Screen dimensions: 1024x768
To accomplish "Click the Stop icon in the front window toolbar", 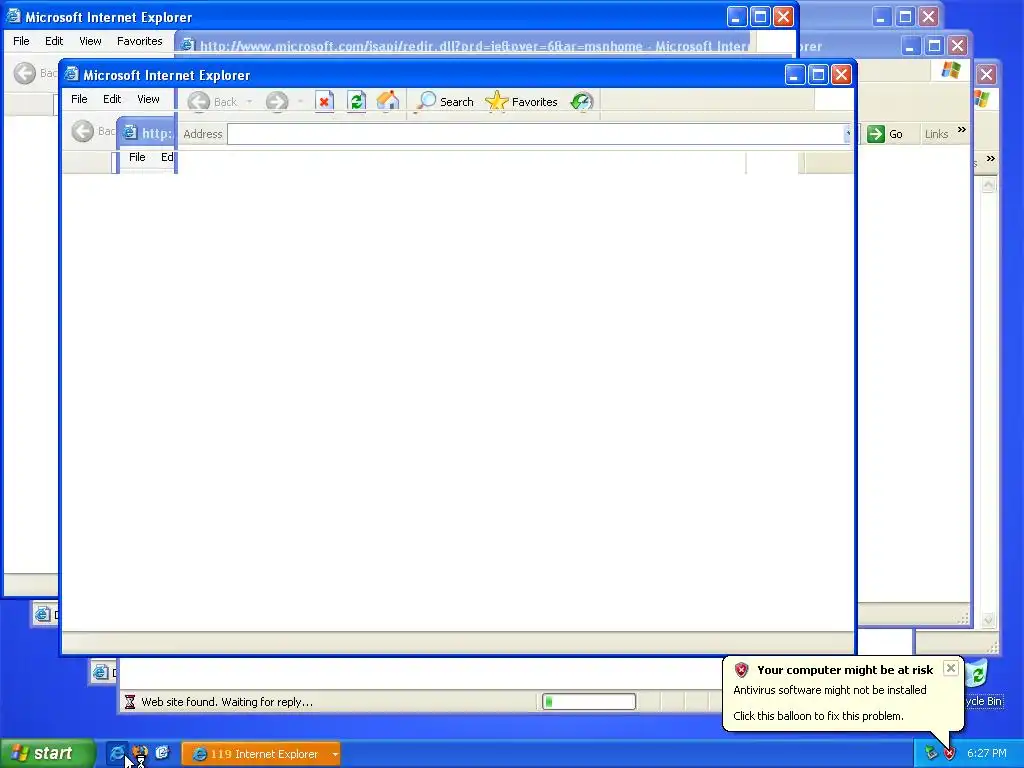I will (324, 101).
